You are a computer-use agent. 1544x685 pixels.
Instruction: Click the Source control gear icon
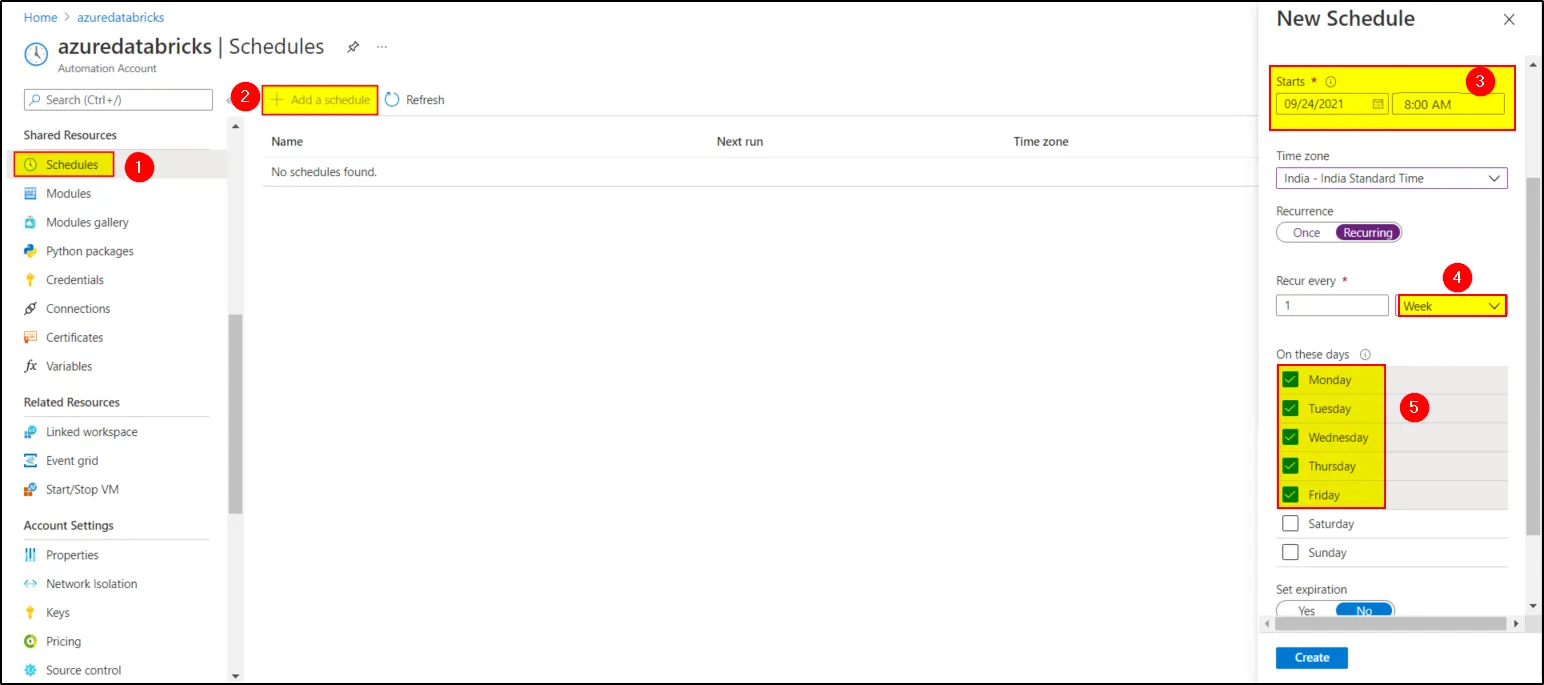click(x=30, y=670)
